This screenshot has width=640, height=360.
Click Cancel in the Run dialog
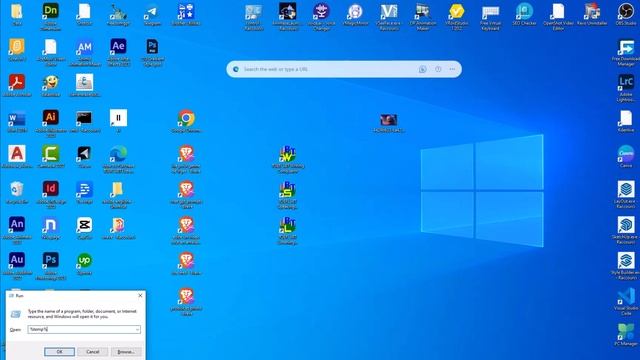point(93,352)
